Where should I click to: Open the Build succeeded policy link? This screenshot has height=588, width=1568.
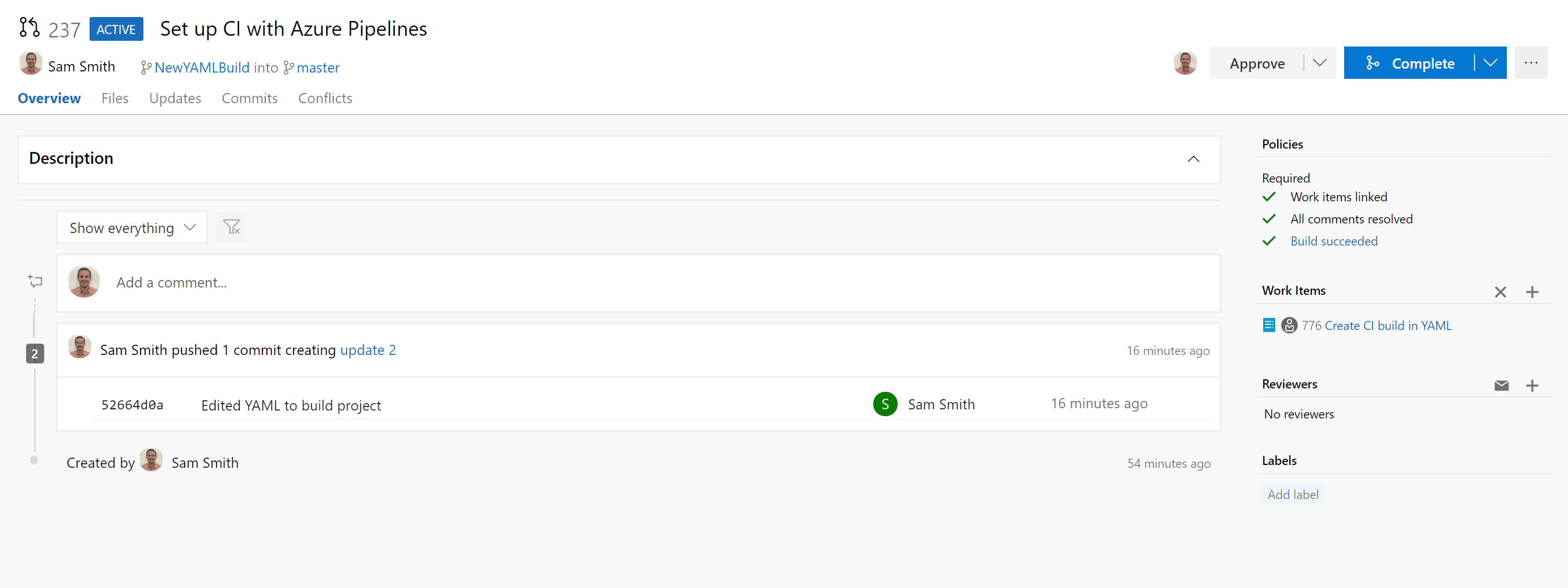[x=1333, y=242]
